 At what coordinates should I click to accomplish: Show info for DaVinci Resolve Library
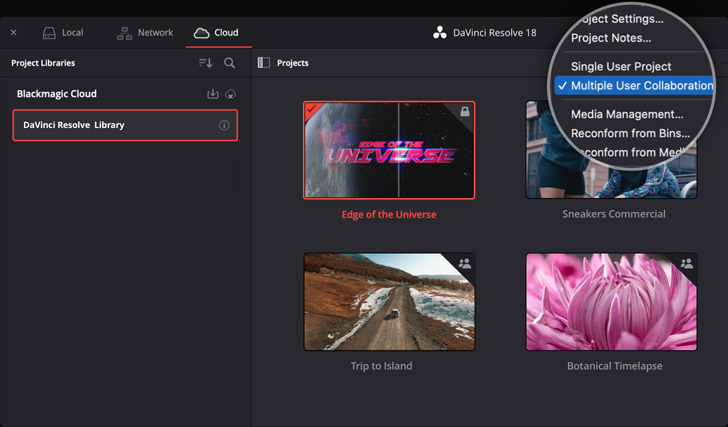(224, 125)
